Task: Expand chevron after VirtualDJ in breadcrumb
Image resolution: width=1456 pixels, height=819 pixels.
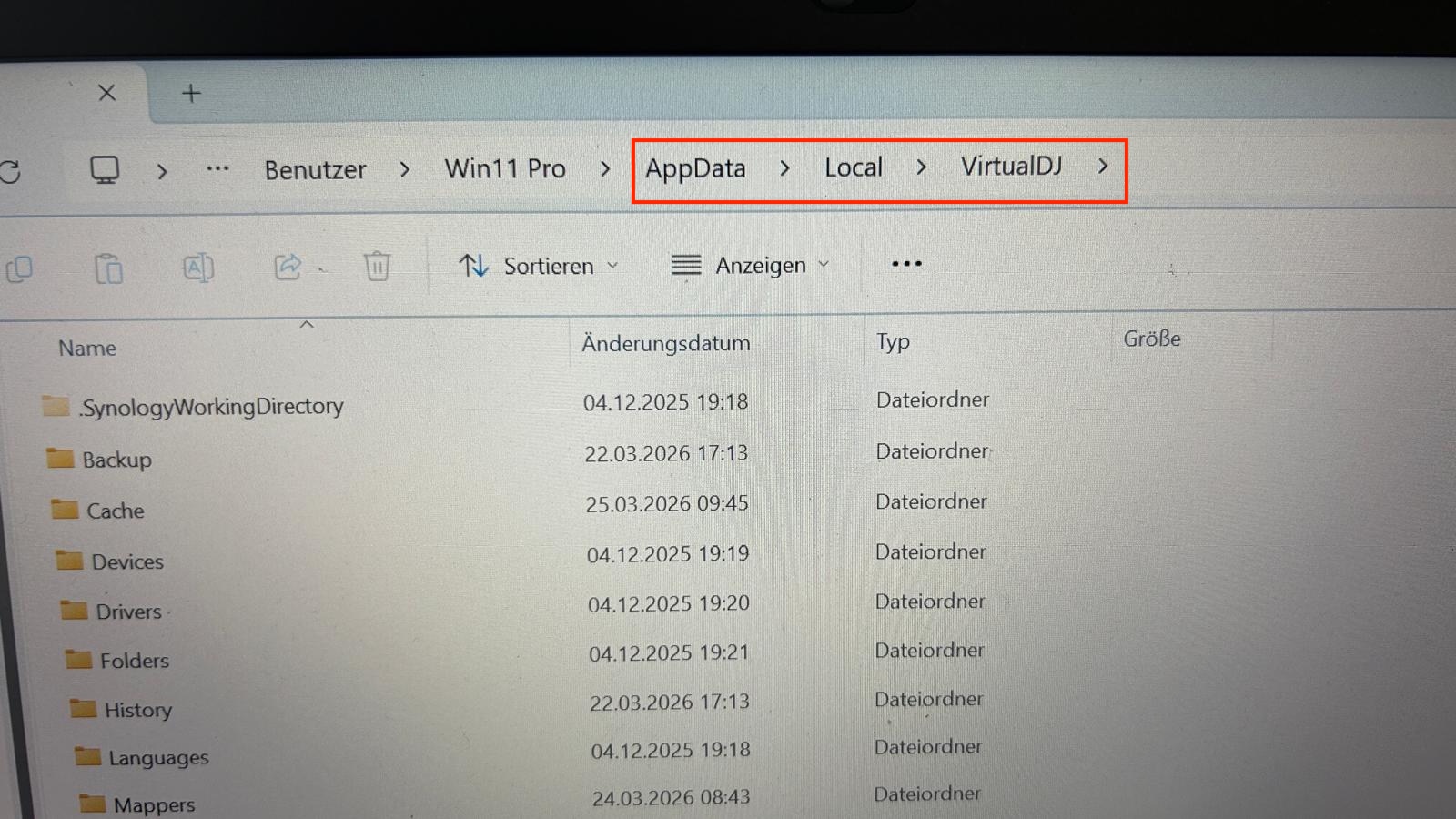Action: click(x=1103, y=167)
